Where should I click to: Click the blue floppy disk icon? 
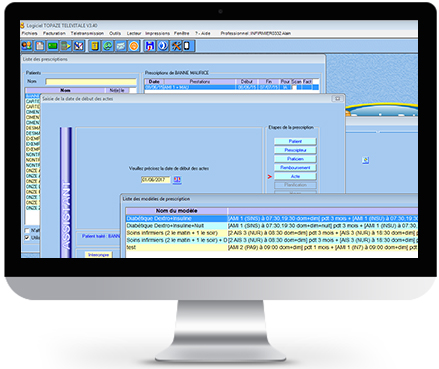[150, 46]
